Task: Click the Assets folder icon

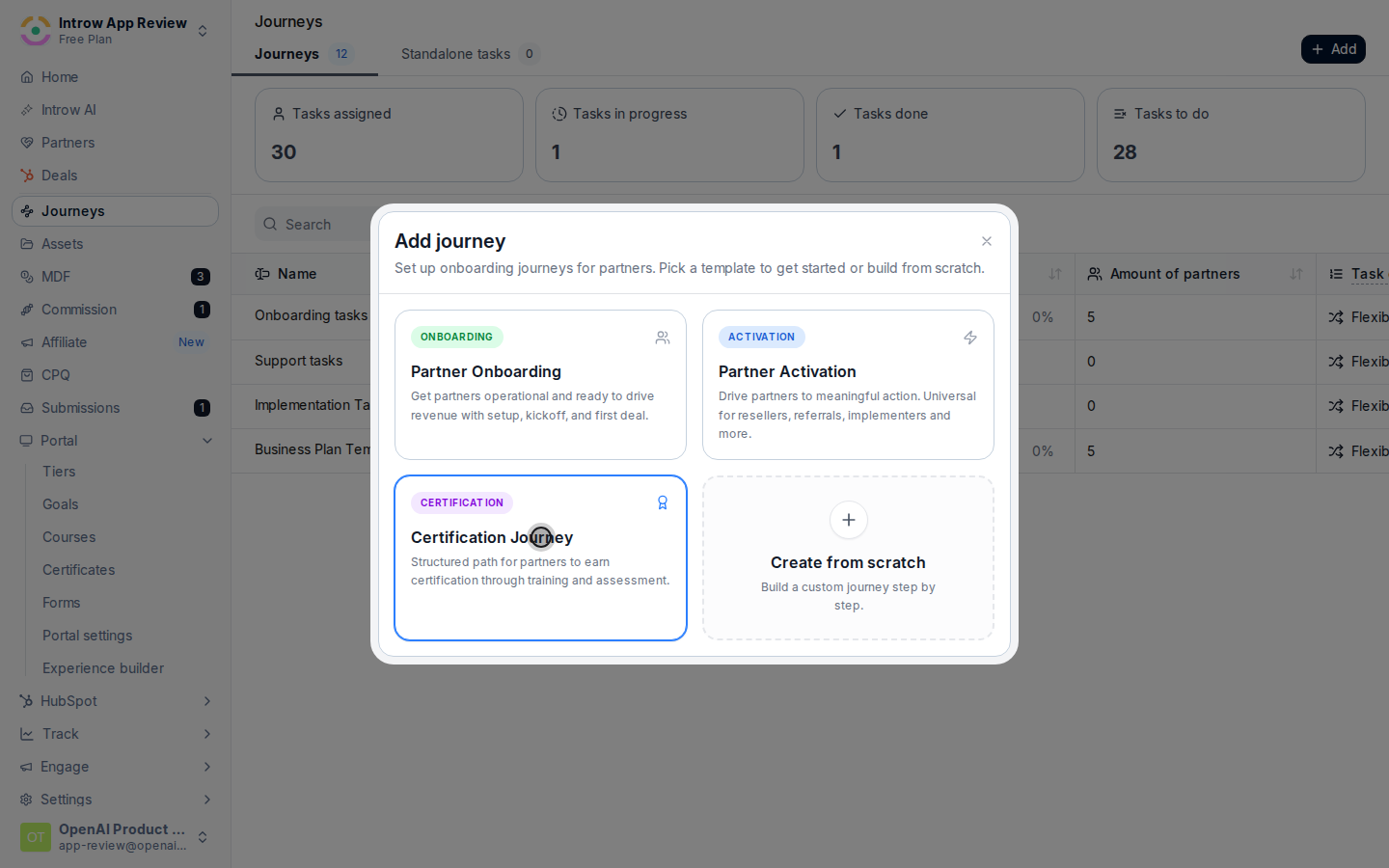Action: pos(27,244)
